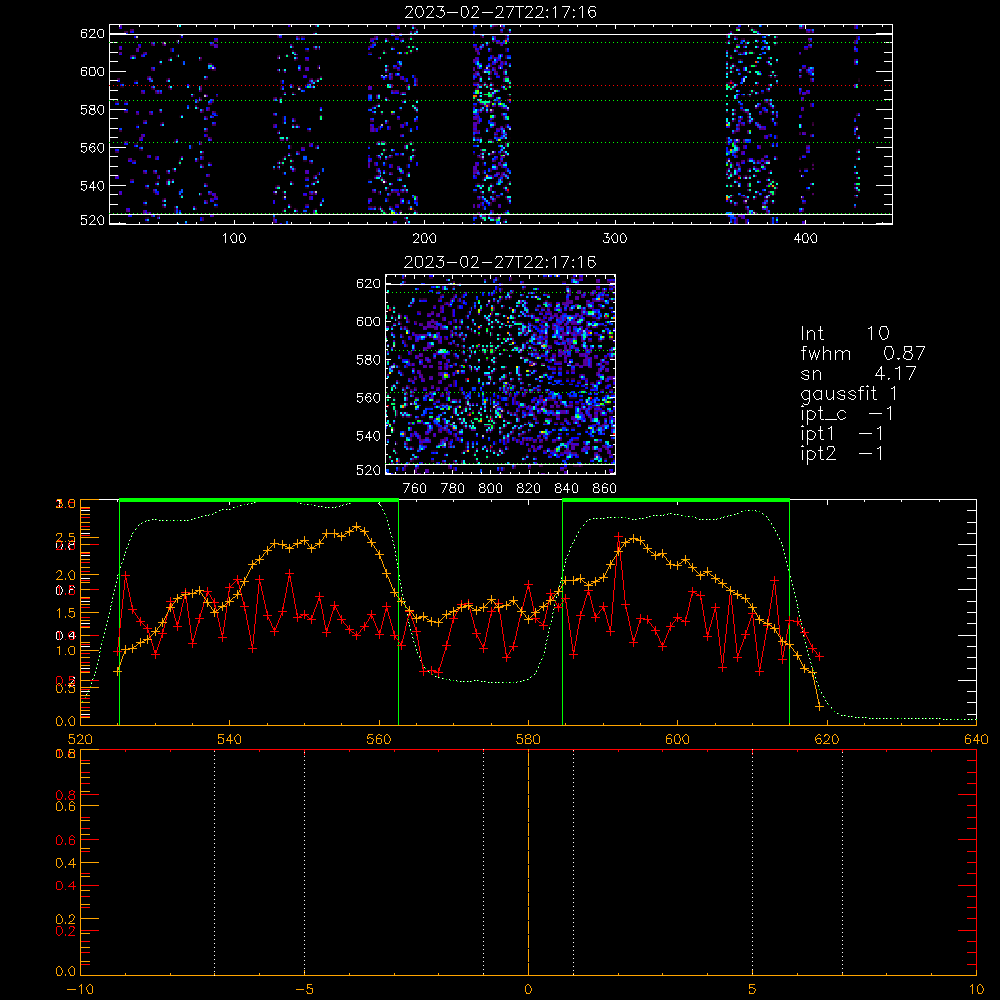Click the y-axis label 540 of middle plot
The height and width of the screenshot is (1000, 1000).
click(368, 436)
